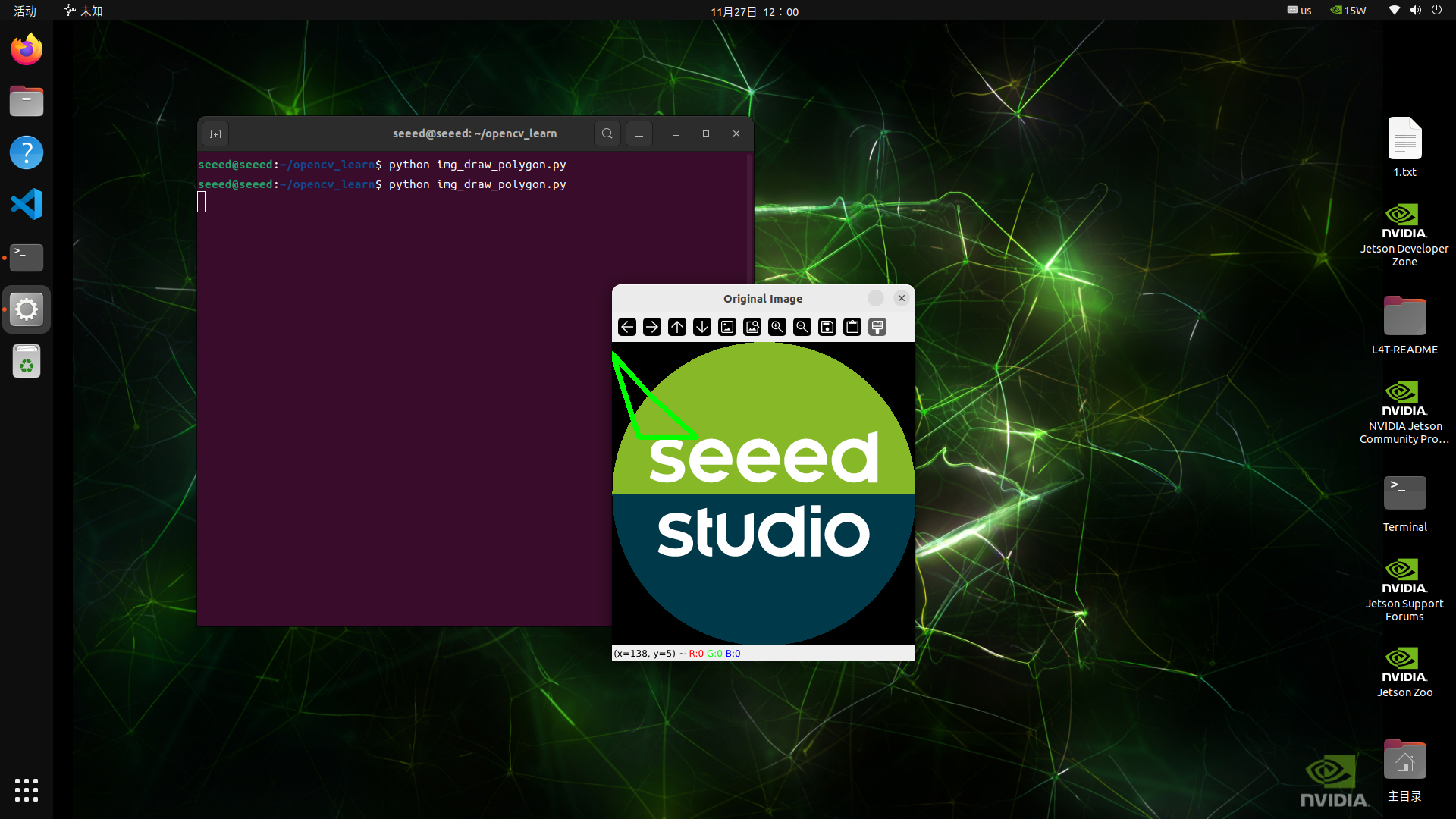Open the system menu via the volume icon
The width and height of the screenshot is (1456, 819).
(1416, 11)
